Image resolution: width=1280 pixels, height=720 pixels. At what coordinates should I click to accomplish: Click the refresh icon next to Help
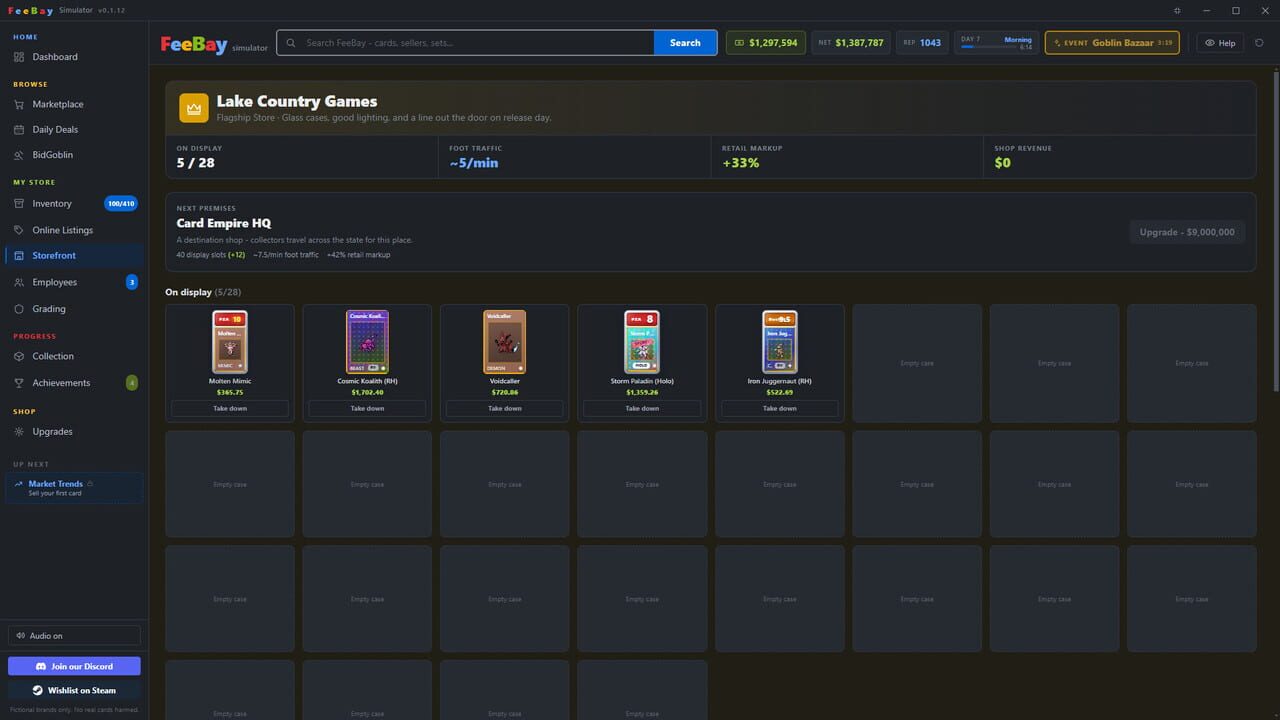point(1259,43)
